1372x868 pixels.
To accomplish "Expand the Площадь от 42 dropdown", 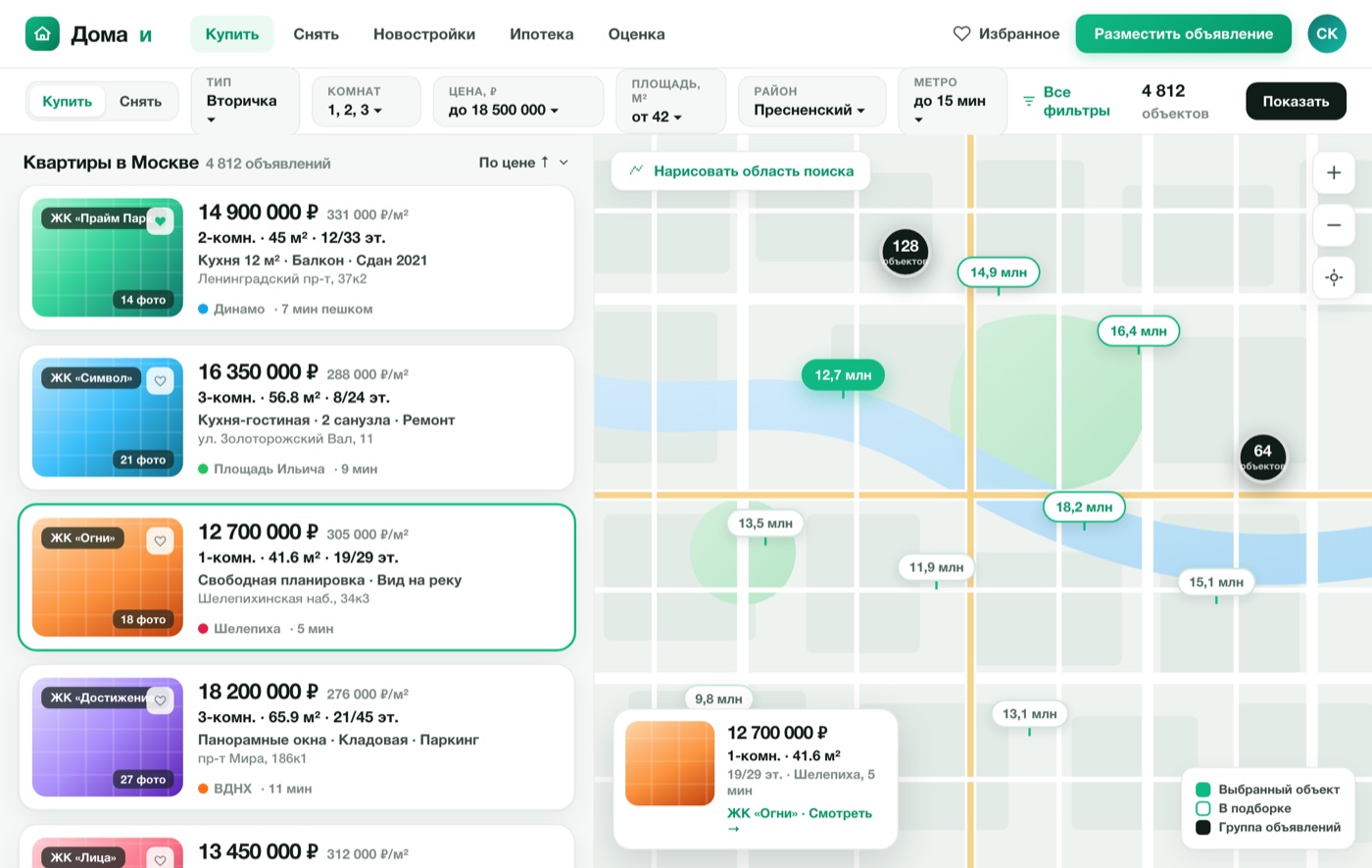I will click(x=671, y=101).
